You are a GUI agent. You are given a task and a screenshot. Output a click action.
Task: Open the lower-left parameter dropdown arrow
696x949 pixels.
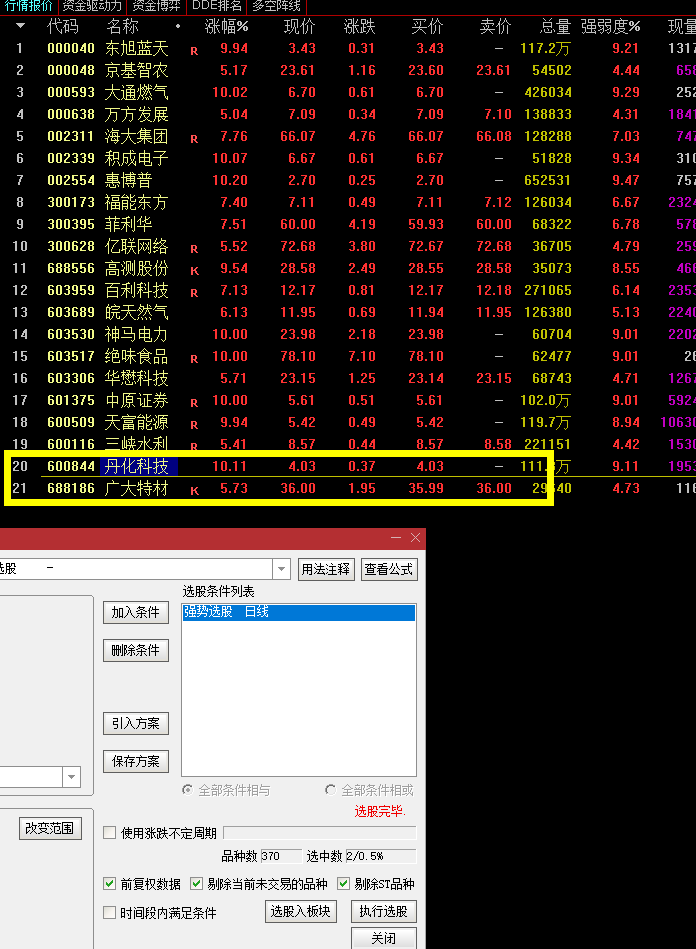pyautogui.click(x=71, y=777)
